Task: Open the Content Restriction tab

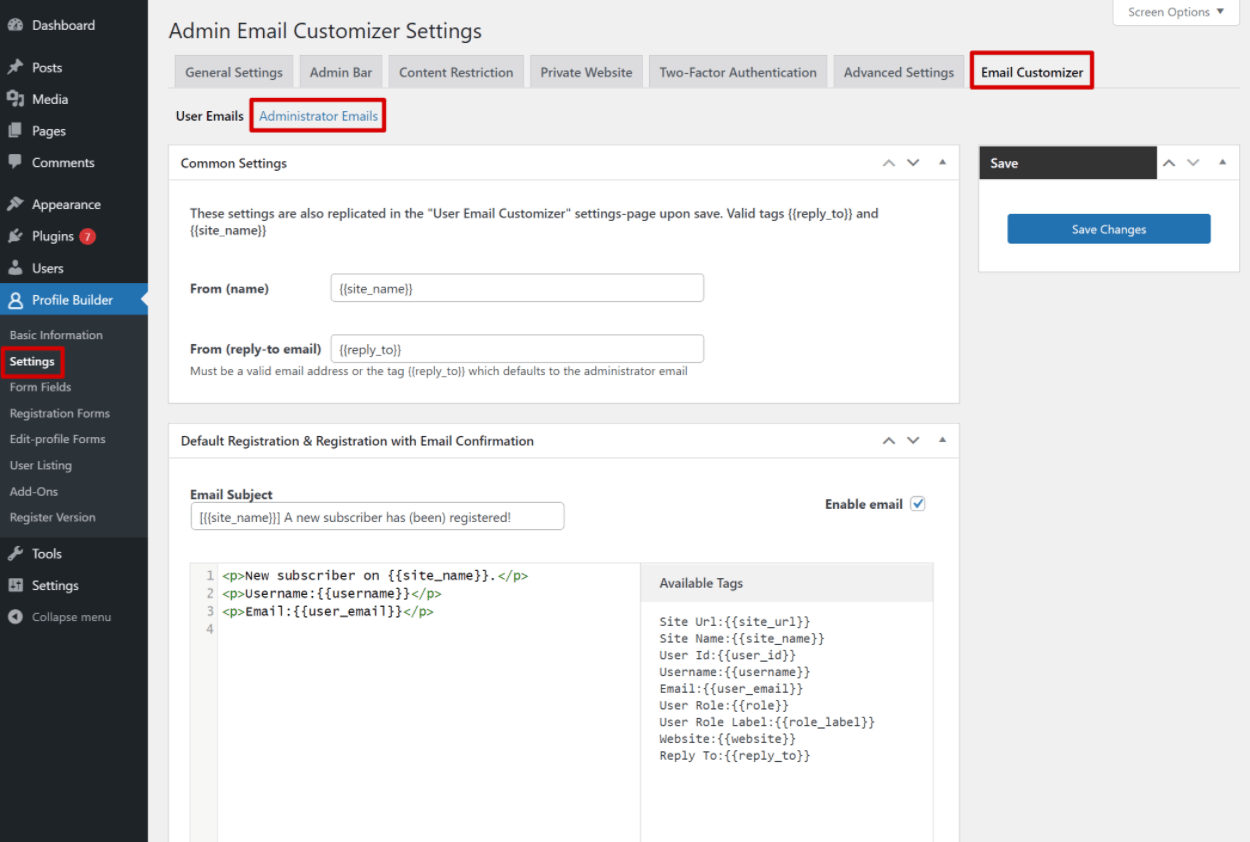Action: point(456,72)
